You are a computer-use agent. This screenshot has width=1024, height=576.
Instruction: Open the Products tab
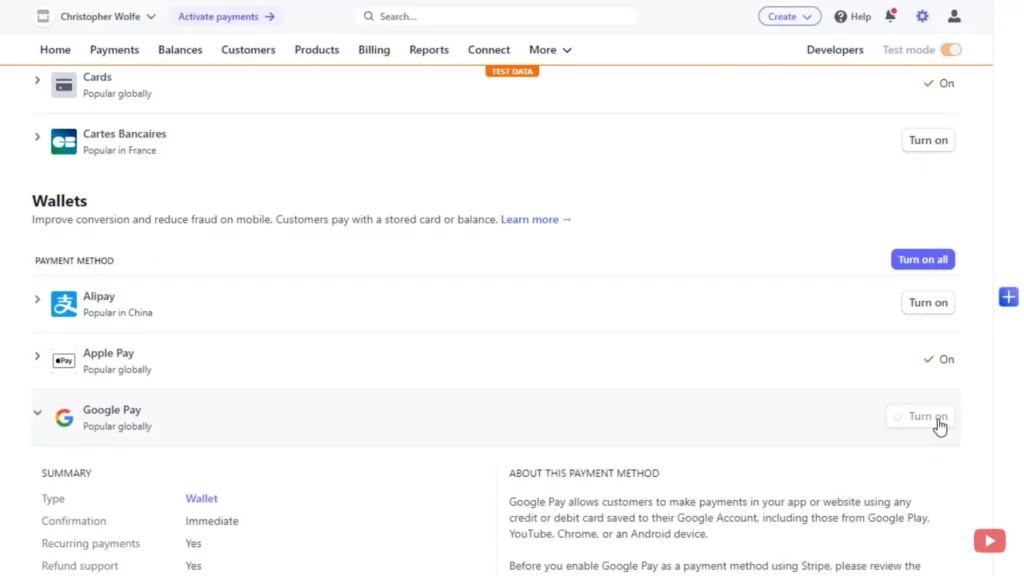(x=317, y=50)
